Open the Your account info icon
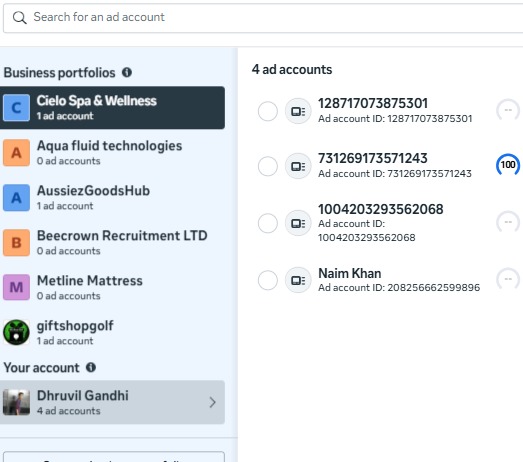Image resolution: width=523 pixels, height=462 pixels. click(x=91, y=367)
